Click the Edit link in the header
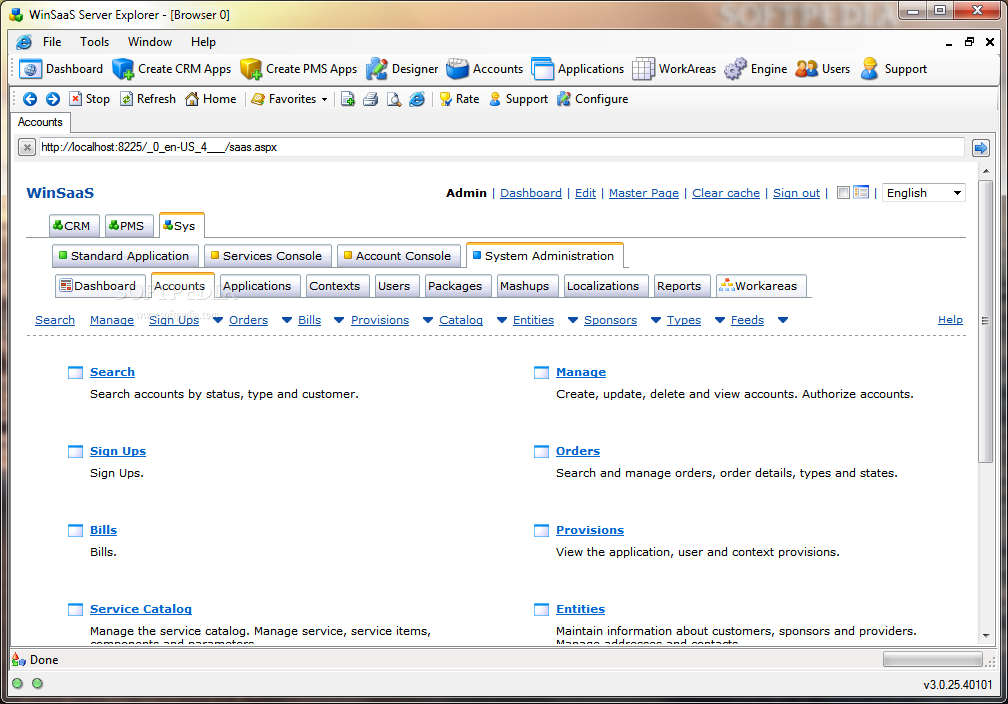Image resolution: width=1008 pixels, height=704 pixels. (585, 193)
